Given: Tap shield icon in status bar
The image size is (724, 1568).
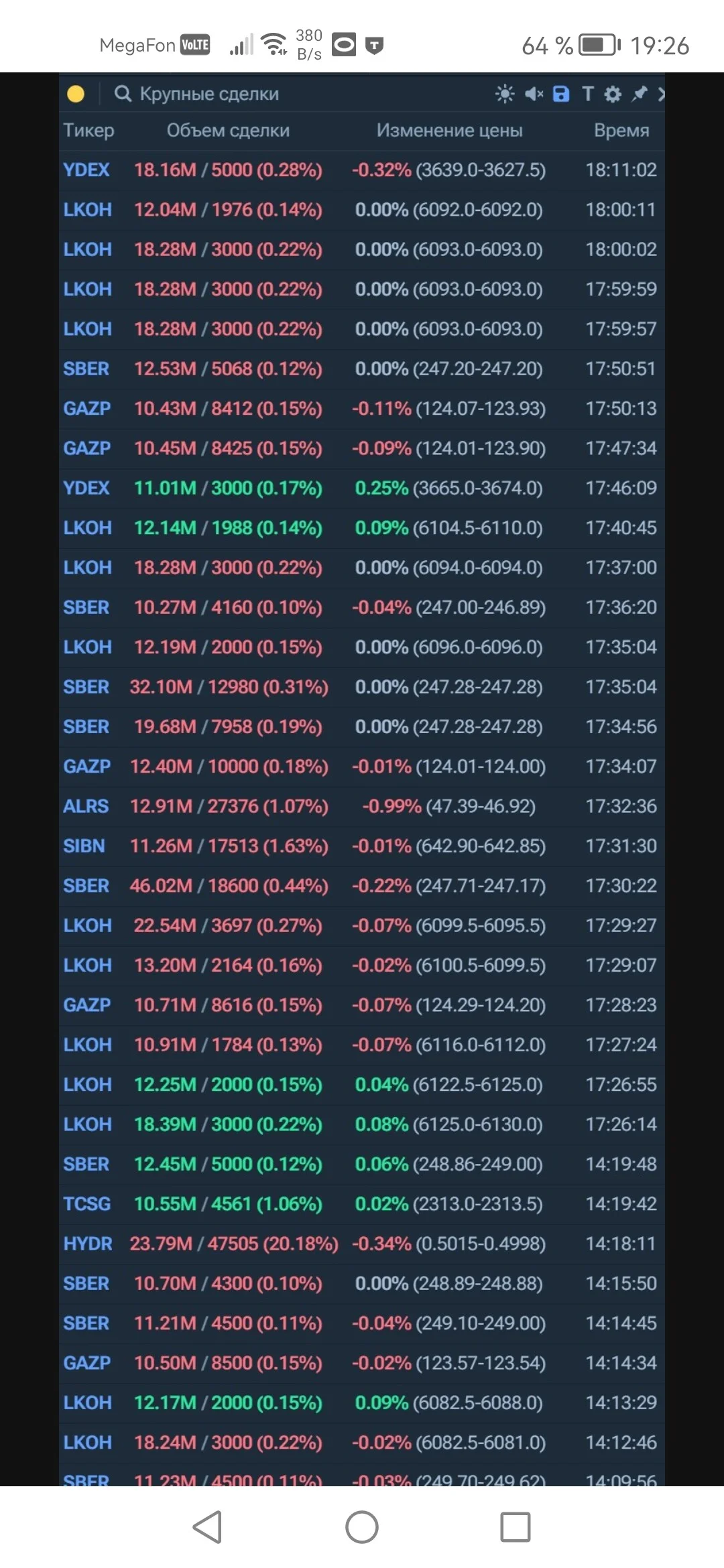Looking at the screenshot, I should click(374, 46).
